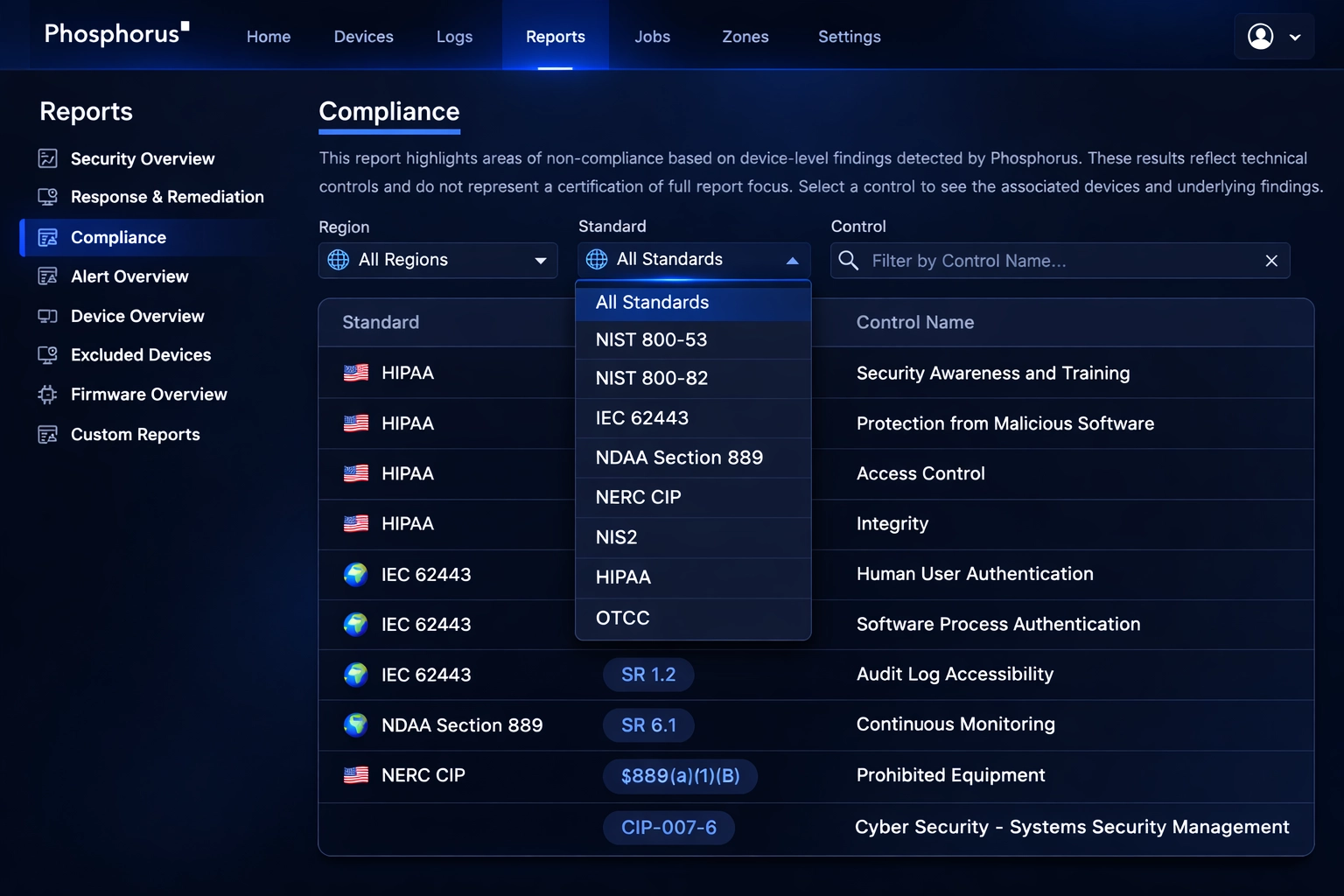Image resolution: width=1344 pixels, height=896 pixels.
Task: Click the globe icon beside IEC 62443 row
Action: point(356,575)
